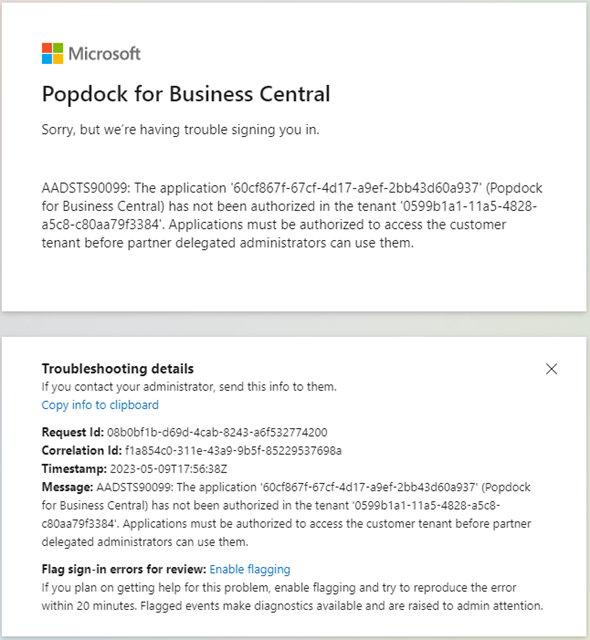Click the Timestamp value 2023-05-09T17:56:38Z
Viewport: 590px width, 640px height.
pos(169,469)
